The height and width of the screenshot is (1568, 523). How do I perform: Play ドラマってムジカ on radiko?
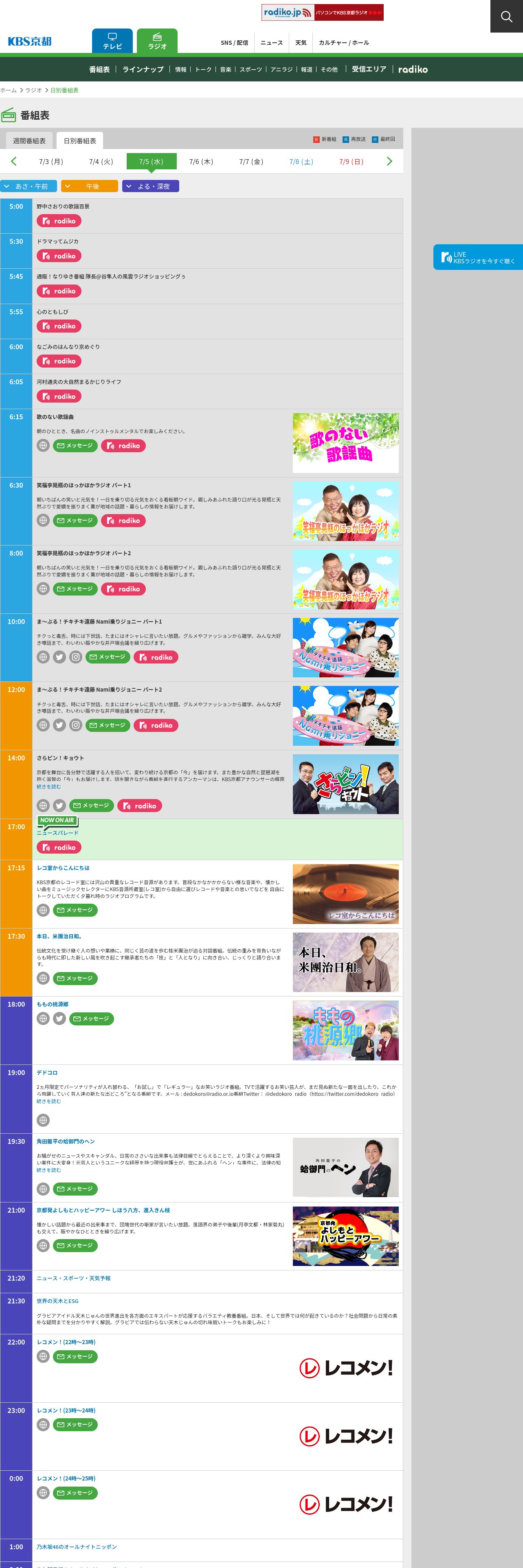[x=59, y=256]
